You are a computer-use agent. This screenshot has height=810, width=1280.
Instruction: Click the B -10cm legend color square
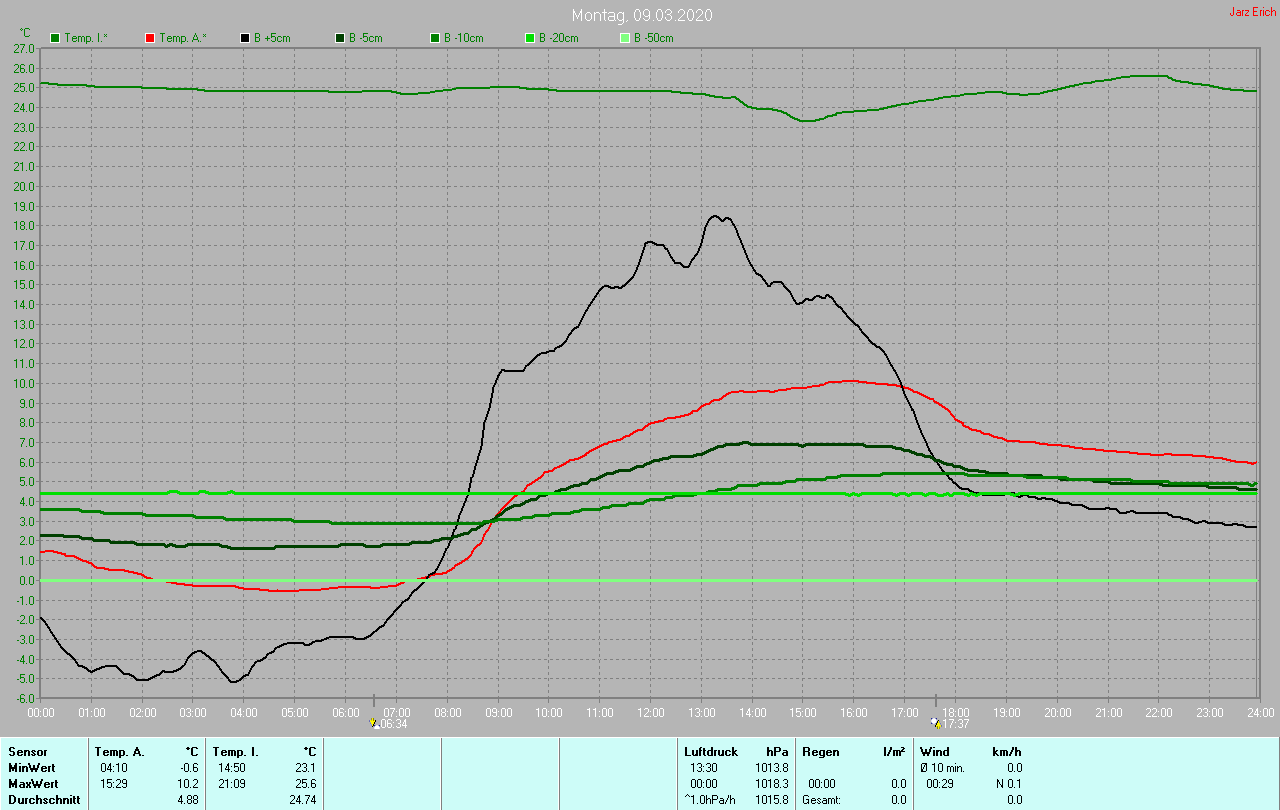pos(435,38)
